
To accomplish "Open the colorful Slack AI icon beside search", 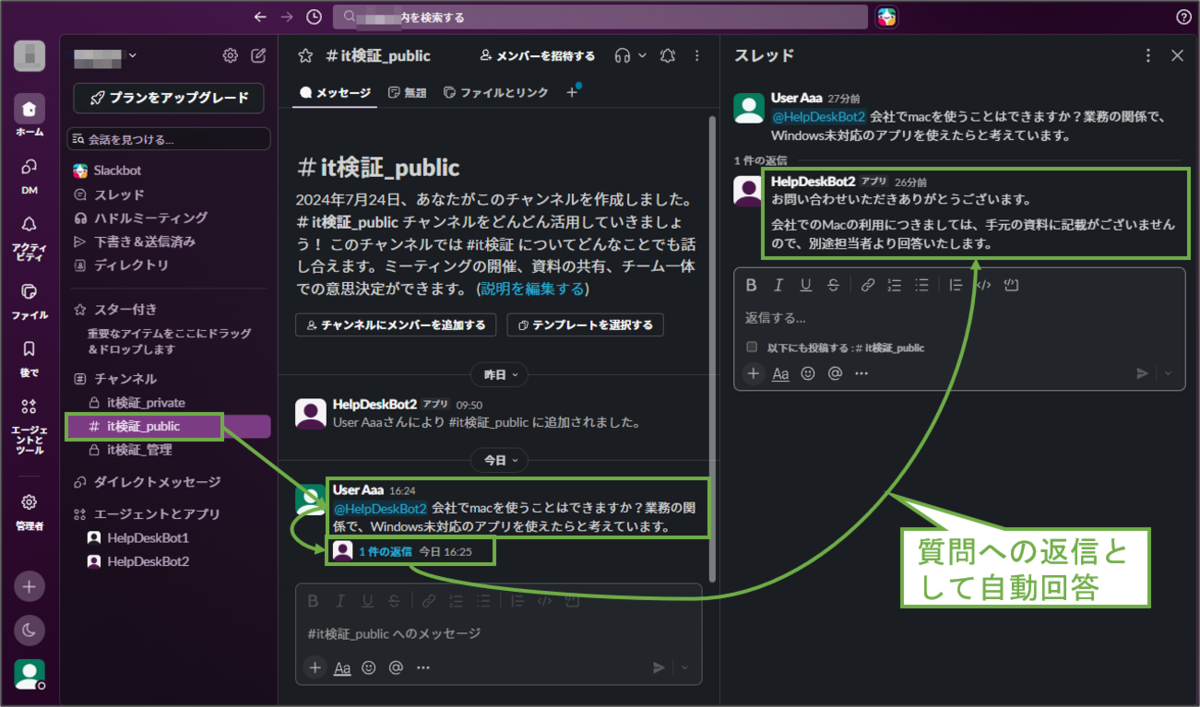I will click(x=886, y=17).
